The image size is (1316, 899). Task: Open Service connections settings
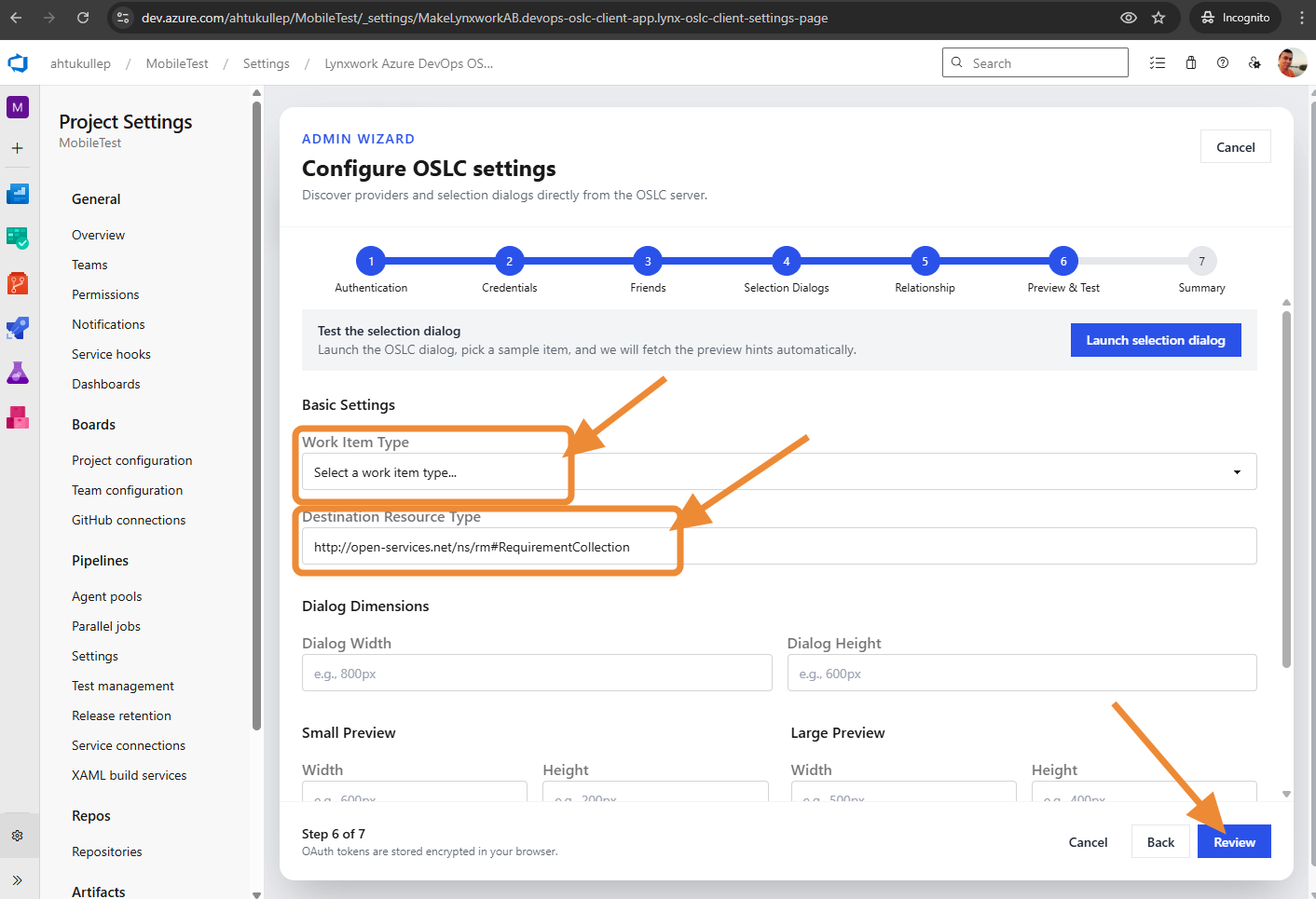click(129, 745)
